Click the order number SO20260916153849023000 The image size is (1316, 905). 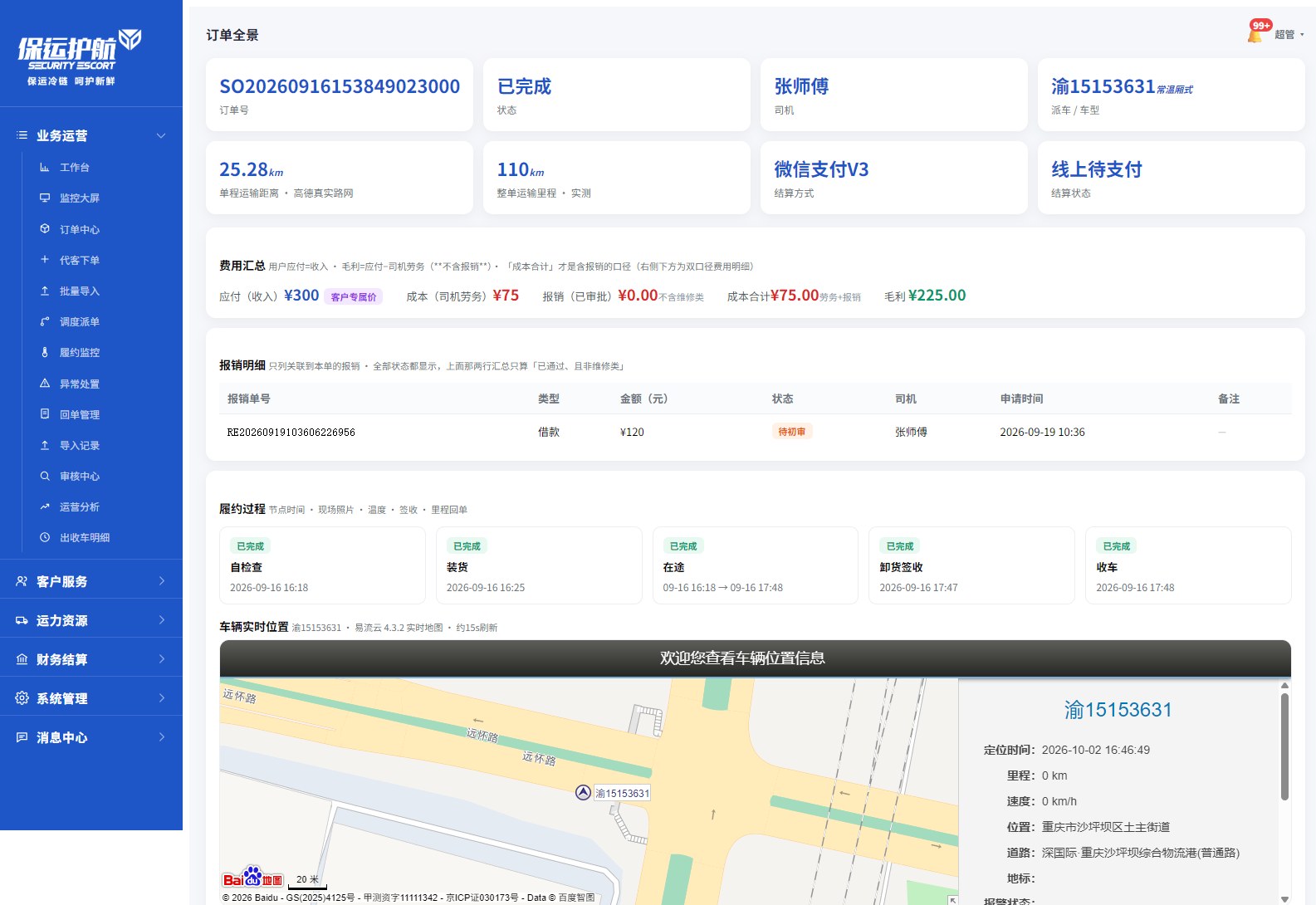tap(340, 86)
